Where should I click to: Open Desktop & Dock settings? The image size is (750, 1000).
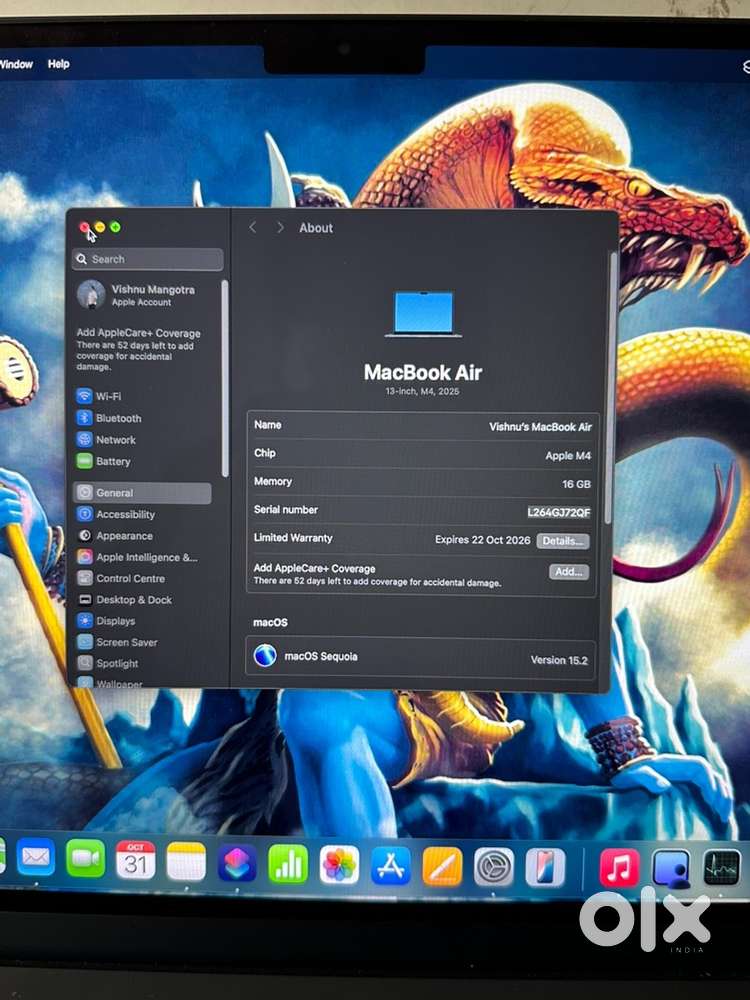124,599
